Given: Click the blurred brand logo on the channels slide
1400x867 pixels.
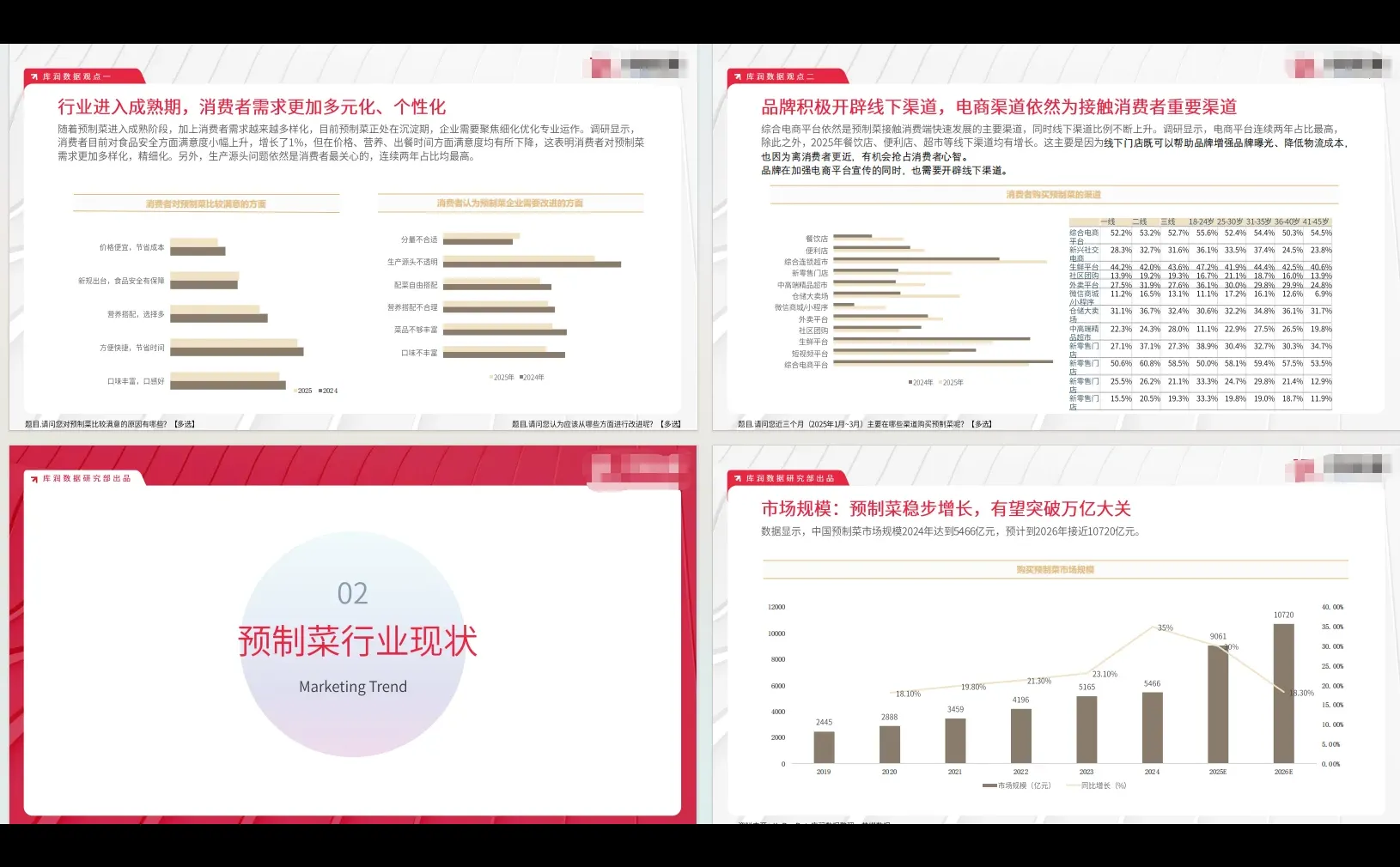Looking at the screenshot, I should (x=1334, y=66).
